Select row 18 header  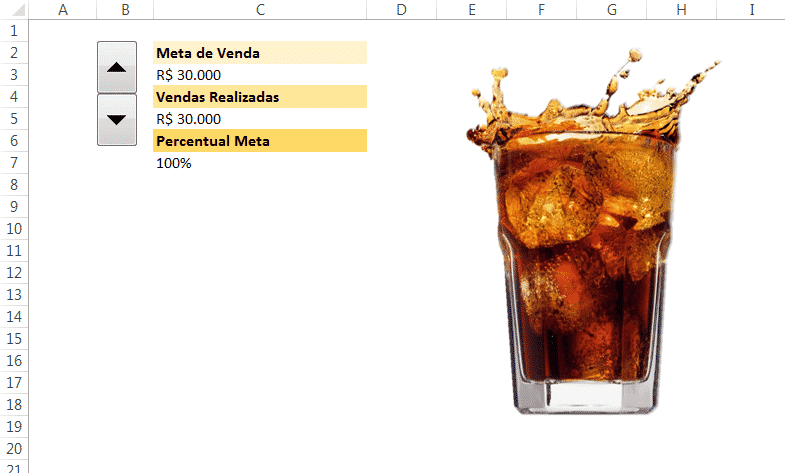click(14, 405)
